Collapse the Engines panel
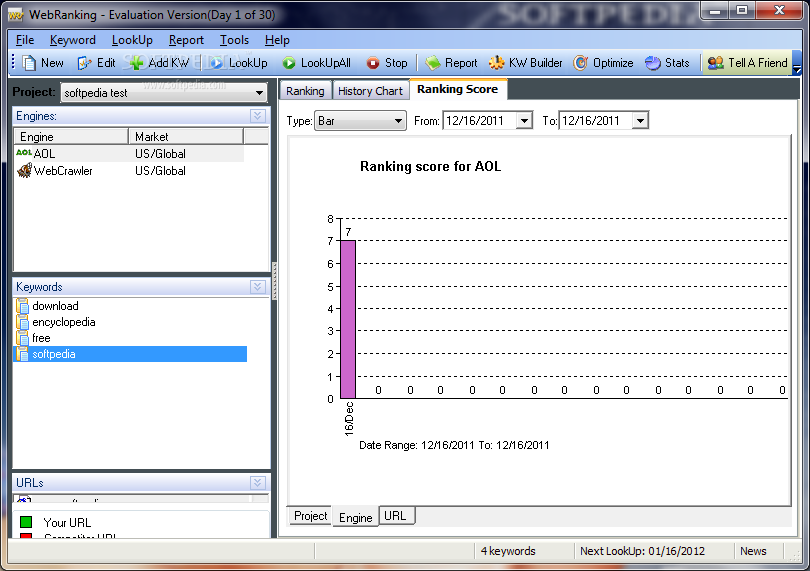This screenshot has height=571, width=810. (258, 116)
